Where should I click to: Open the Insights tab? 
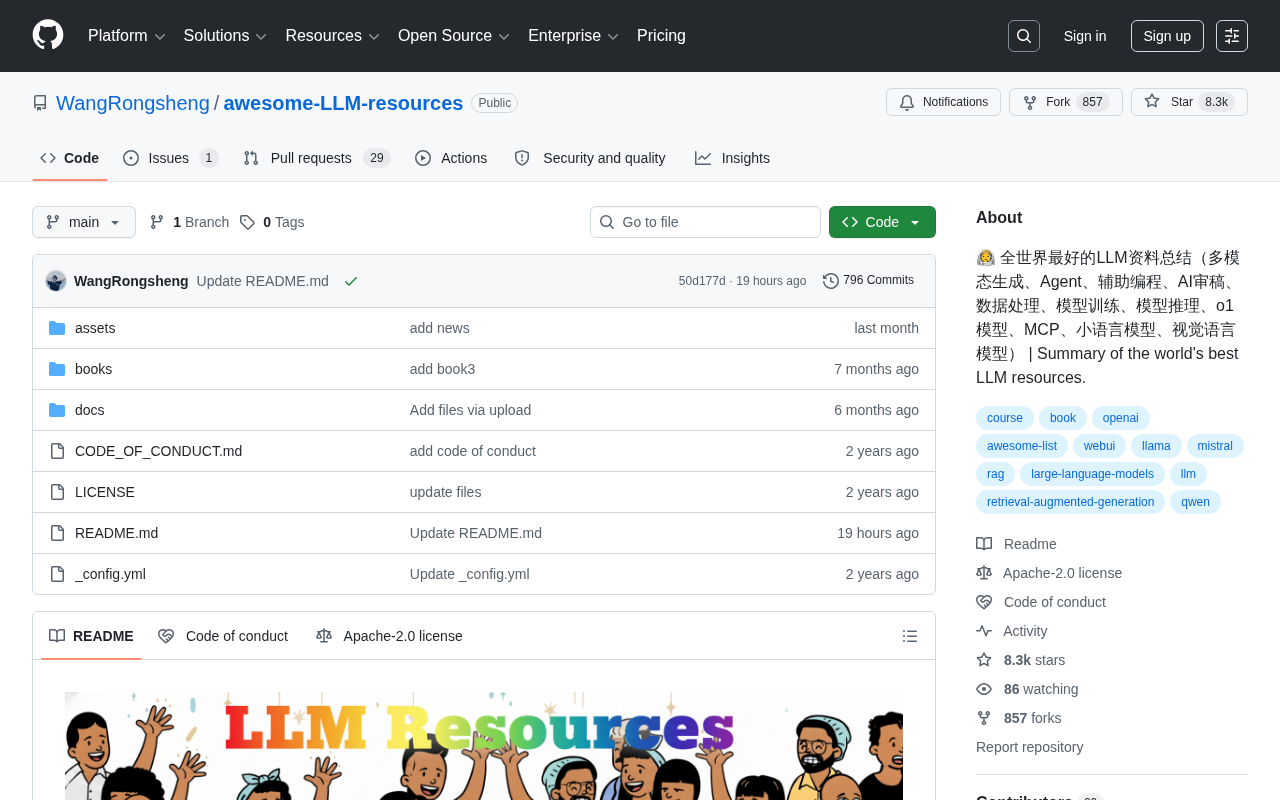(732, 158)
